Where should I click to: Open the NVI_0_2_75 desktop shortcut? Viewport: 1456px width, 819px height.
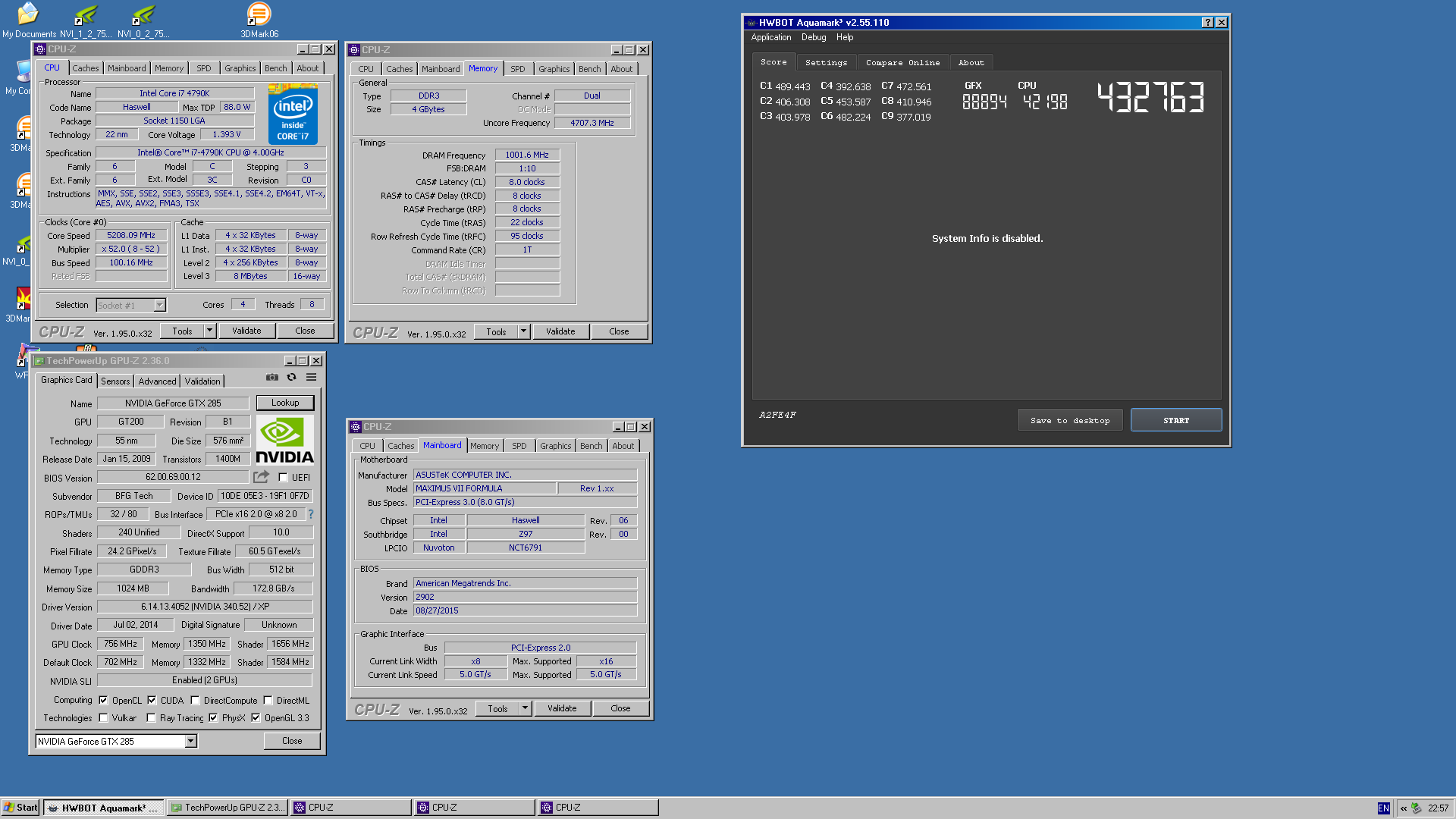[143, 20]
